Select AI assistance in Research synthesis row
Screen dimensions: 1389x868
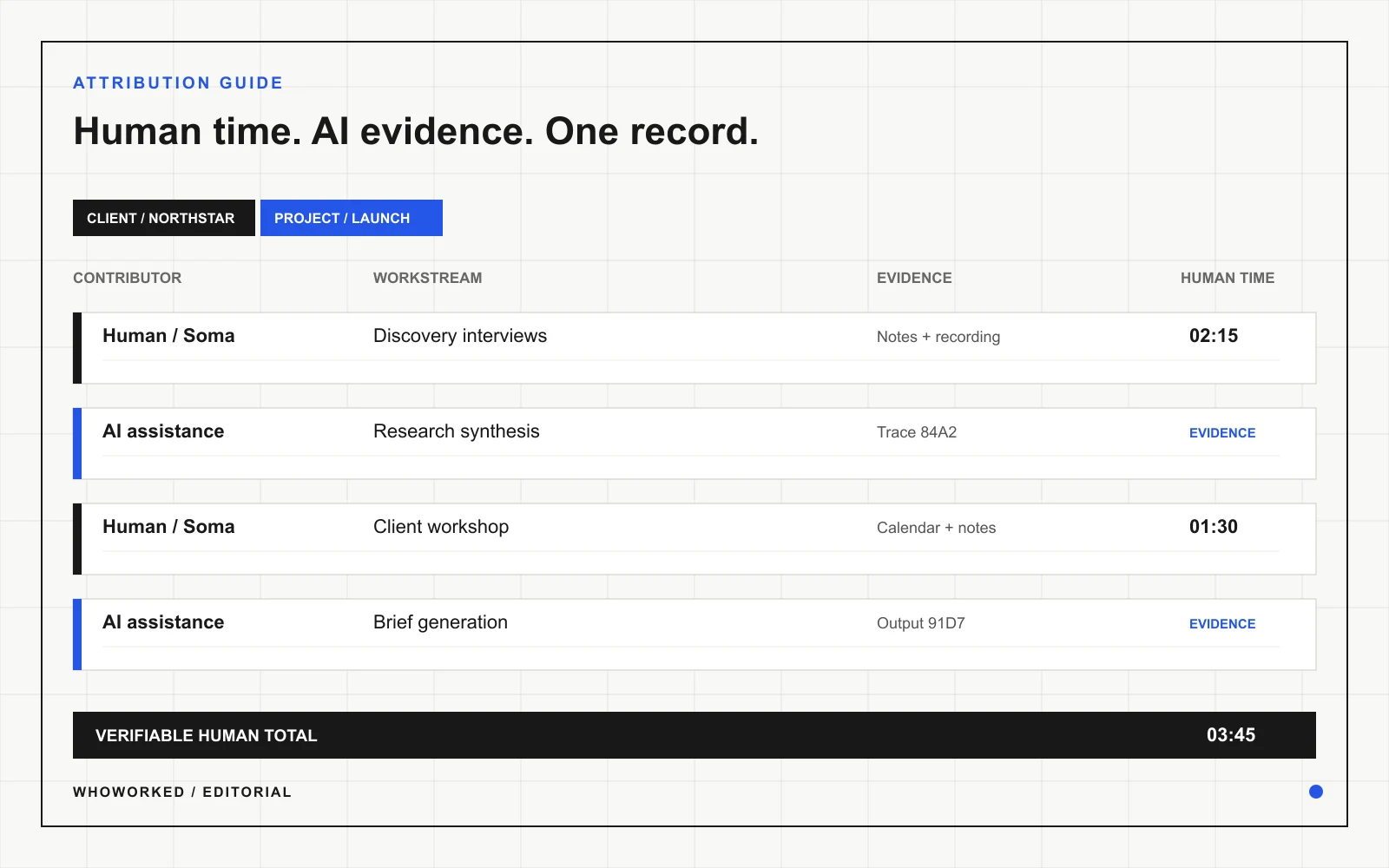click(x=163, y=431)
